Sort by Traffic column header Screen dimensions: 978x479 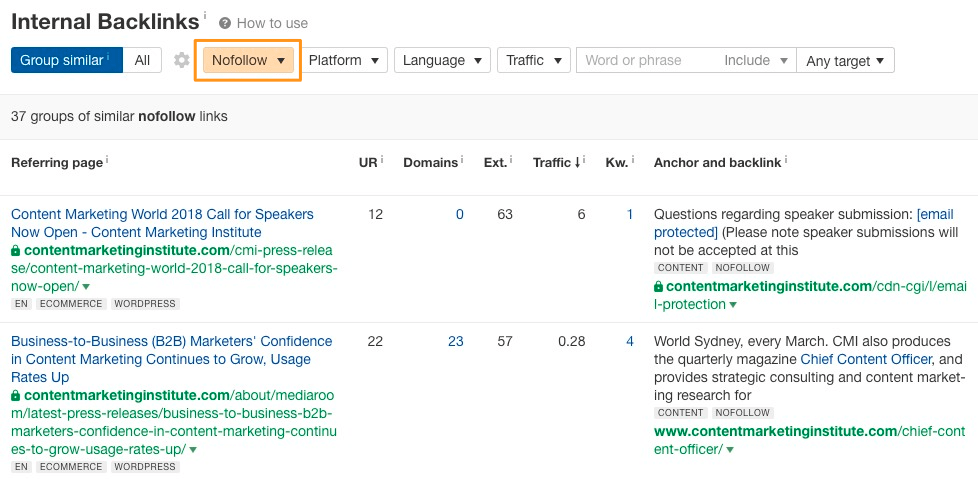point(556,163)
